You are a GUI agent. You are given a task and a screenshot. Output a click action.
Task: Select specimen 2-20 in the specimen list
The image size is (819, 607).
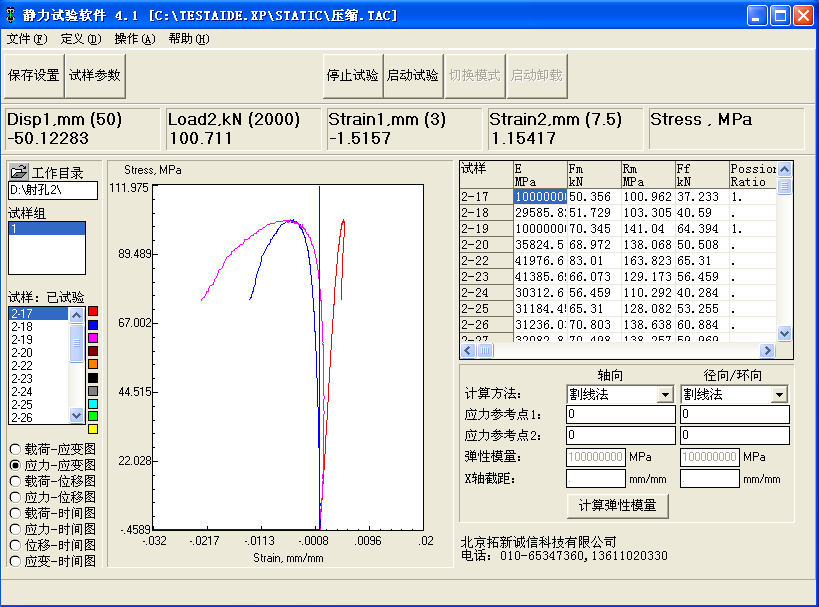[39, 353]
